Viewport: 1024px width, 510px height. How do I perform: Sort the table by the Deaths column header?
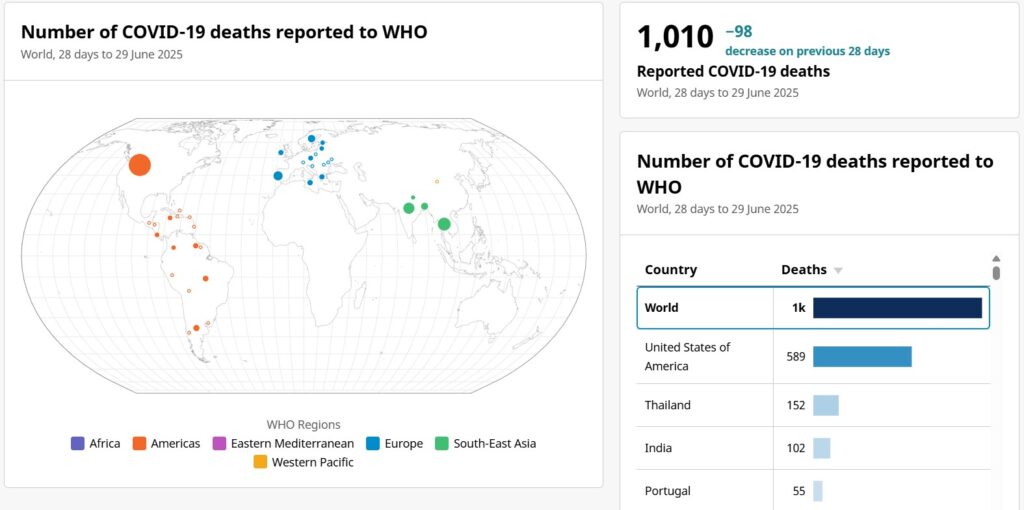click(x=804, y=270)
